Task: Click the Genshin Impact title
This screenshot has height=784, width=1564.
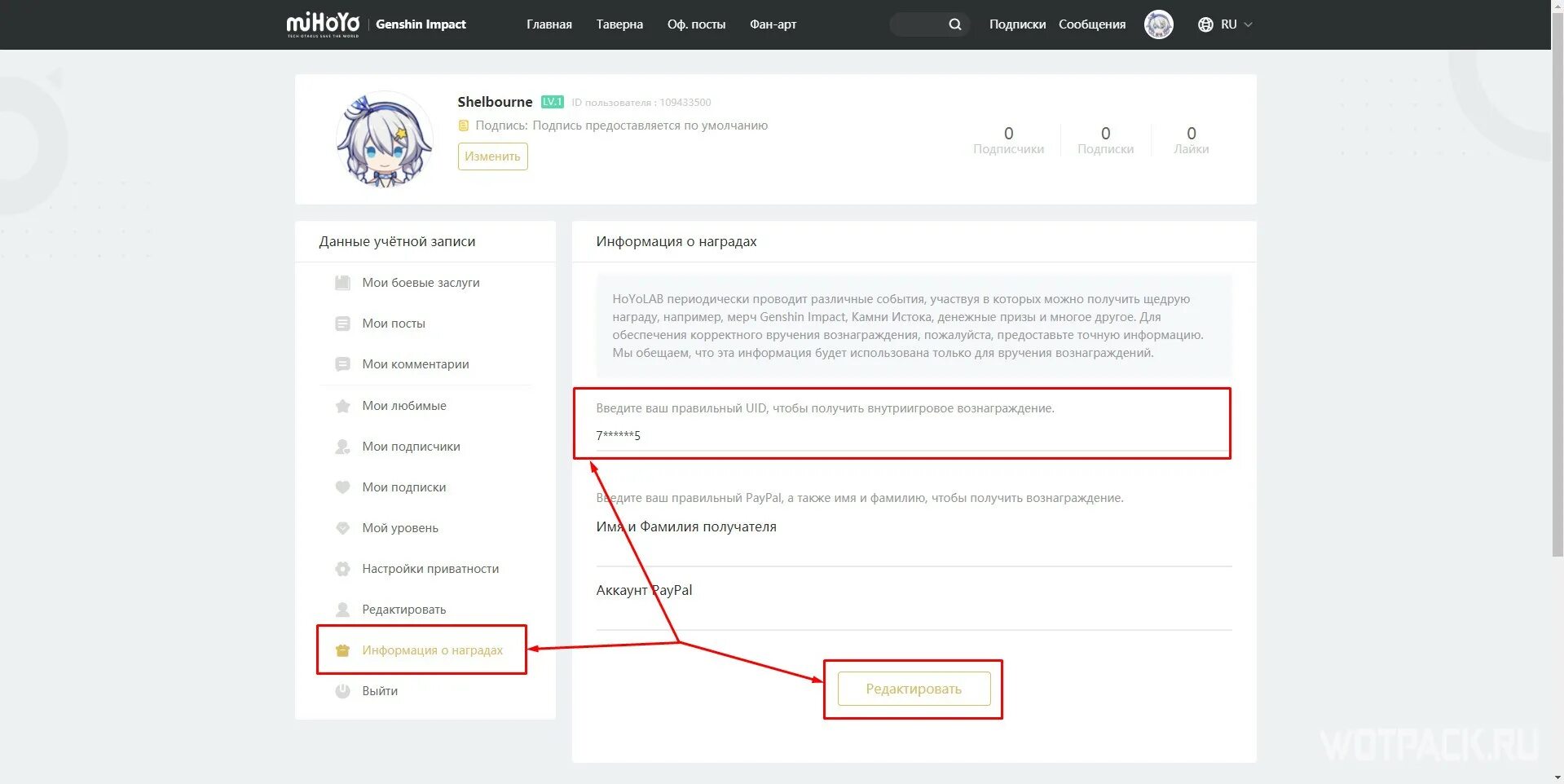Action: 421,24
